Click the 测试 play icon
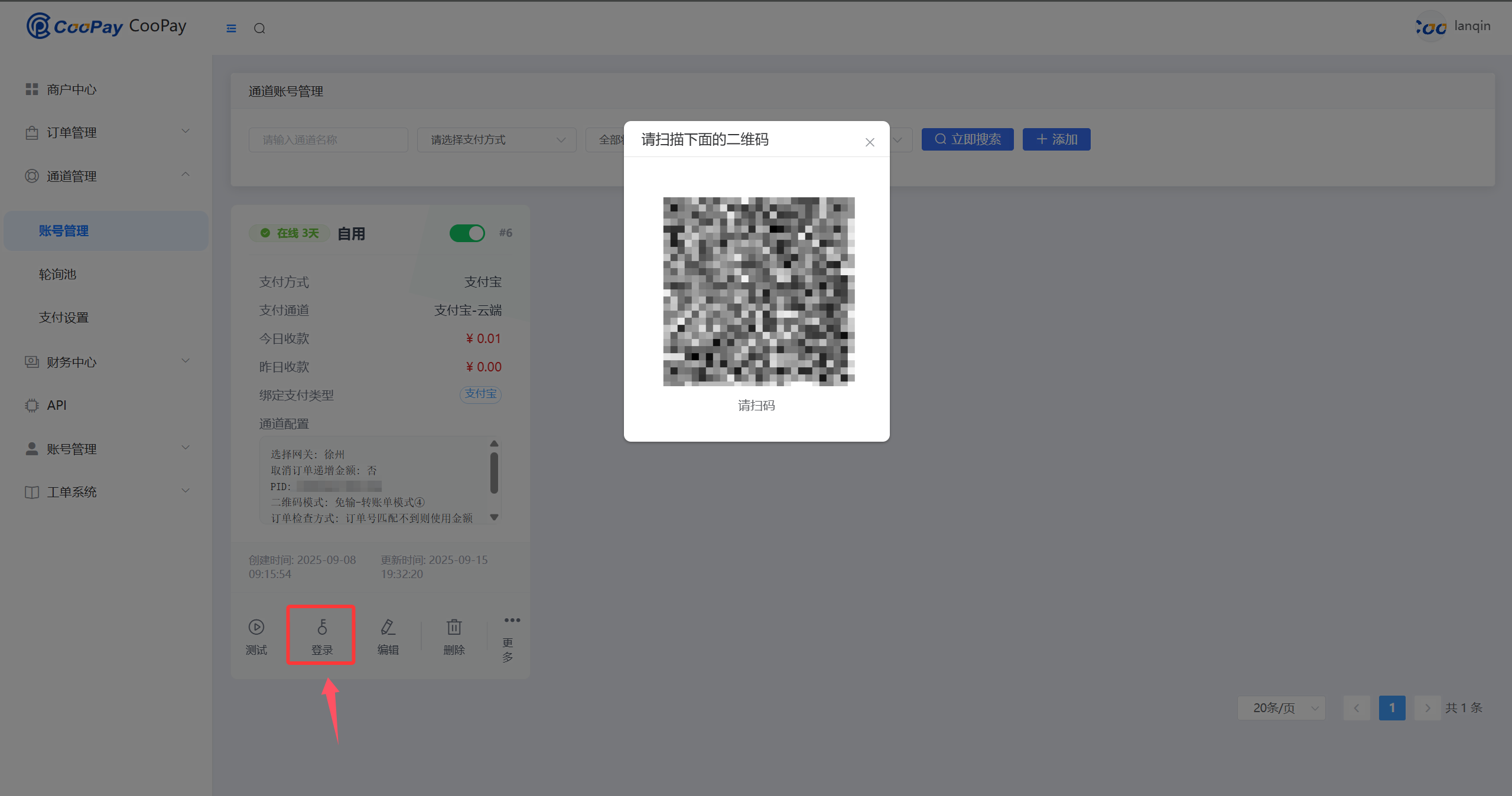The image size is (1512, 796). [256, 627]
